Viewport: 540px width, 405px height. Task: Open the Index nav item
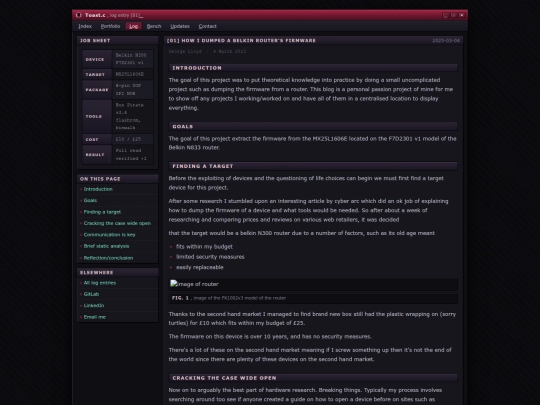click(85, 26)
